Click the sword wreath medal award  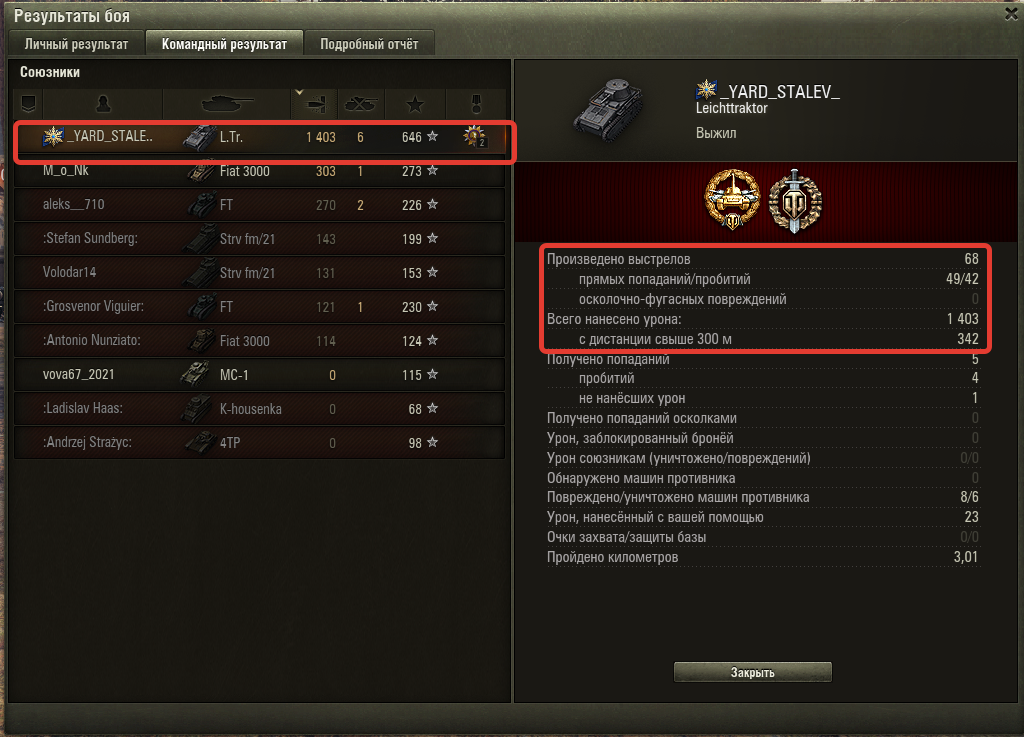795,201
